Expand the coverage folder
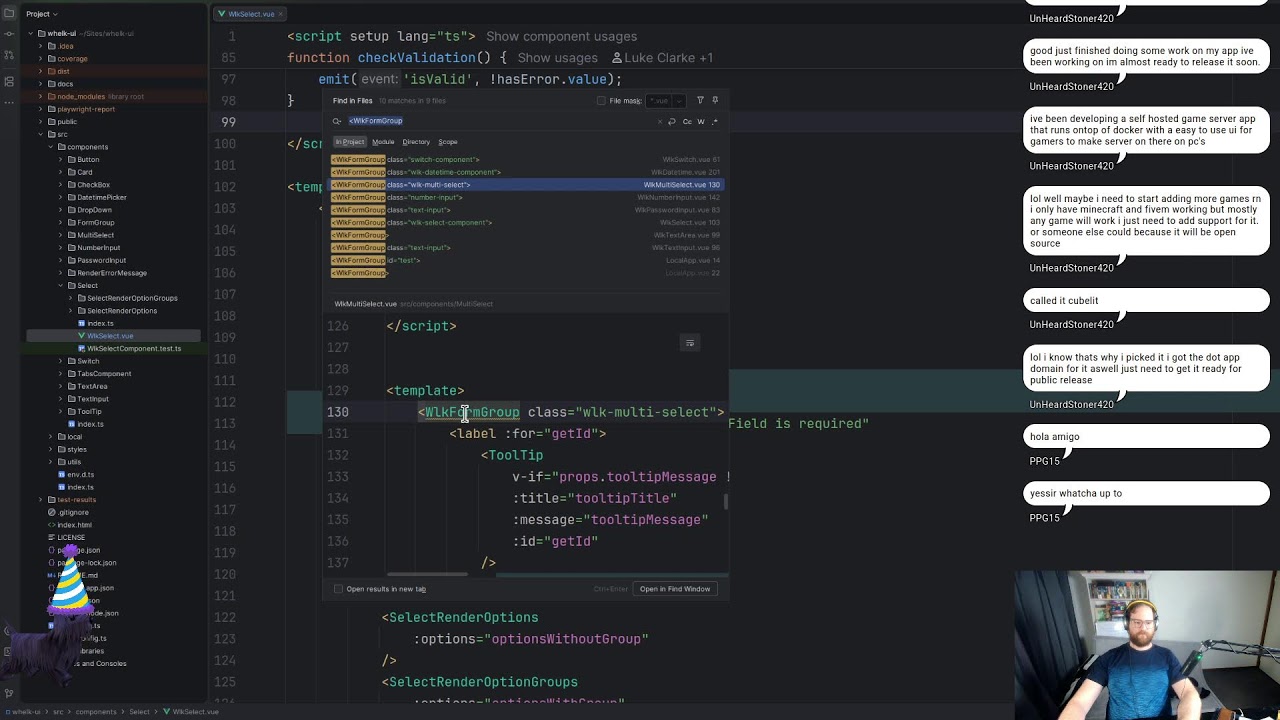Screen dimensions: 1280x720 [41, 59]
